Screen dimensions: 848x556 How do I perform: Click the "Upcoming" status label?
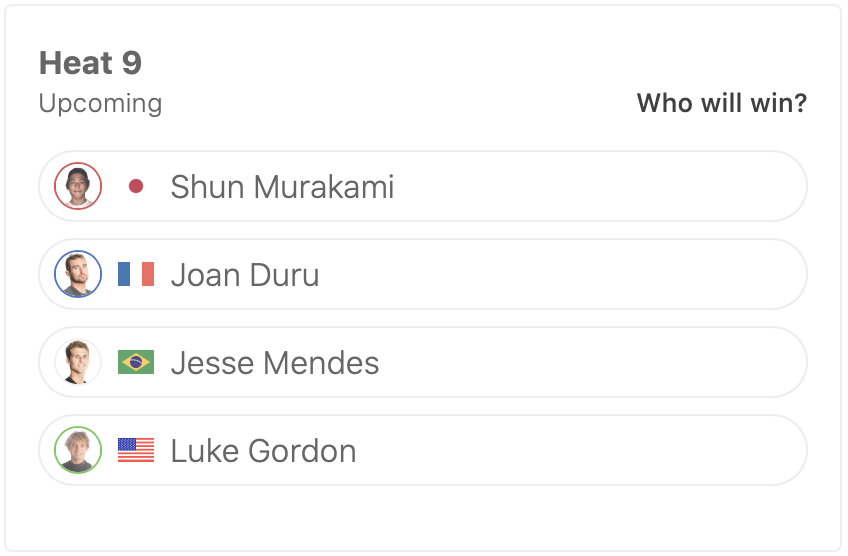[x=100, y=103]
